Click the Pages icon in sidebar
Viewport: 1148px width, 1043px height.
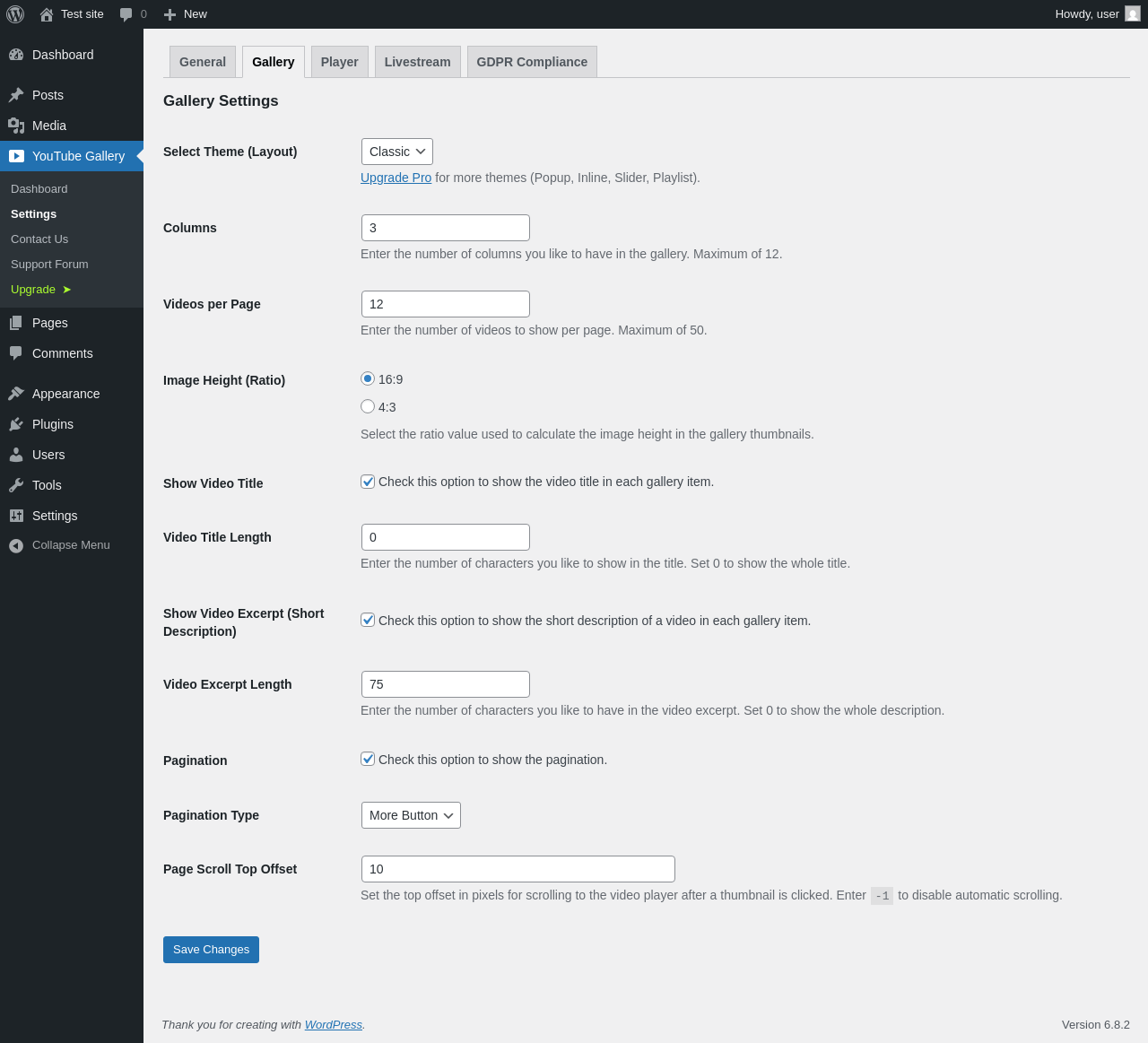(x=16, y=323)
